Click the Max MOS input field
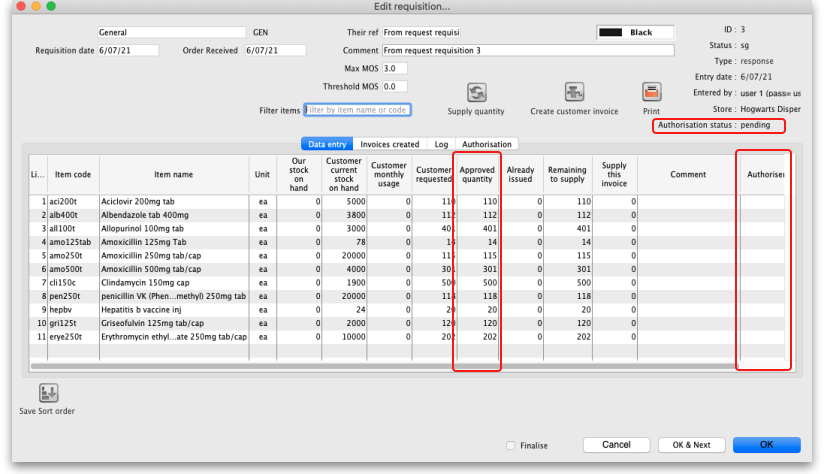 point(394,68)
